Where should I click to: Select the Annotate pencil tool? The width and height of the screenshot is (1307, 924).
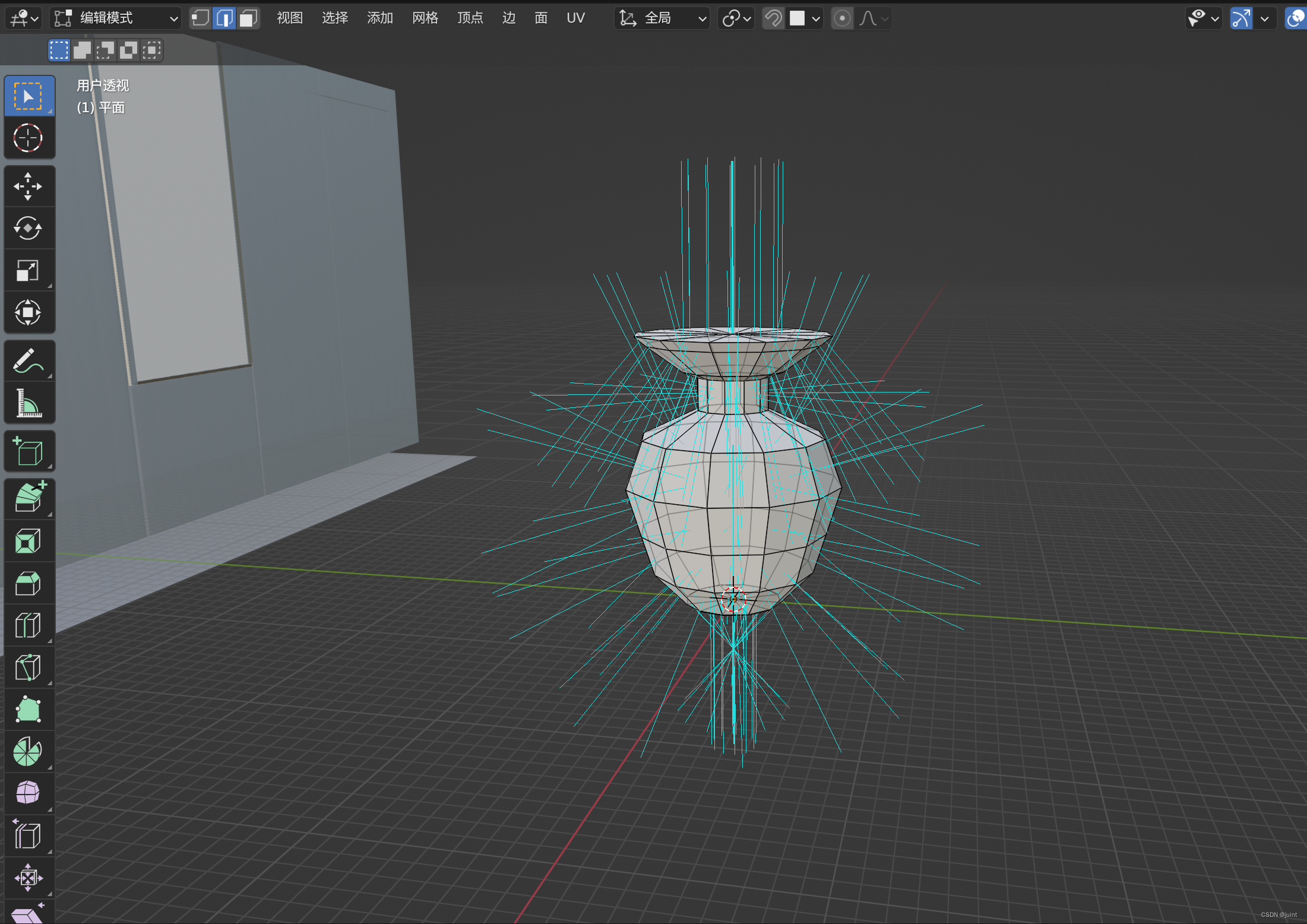28,361
